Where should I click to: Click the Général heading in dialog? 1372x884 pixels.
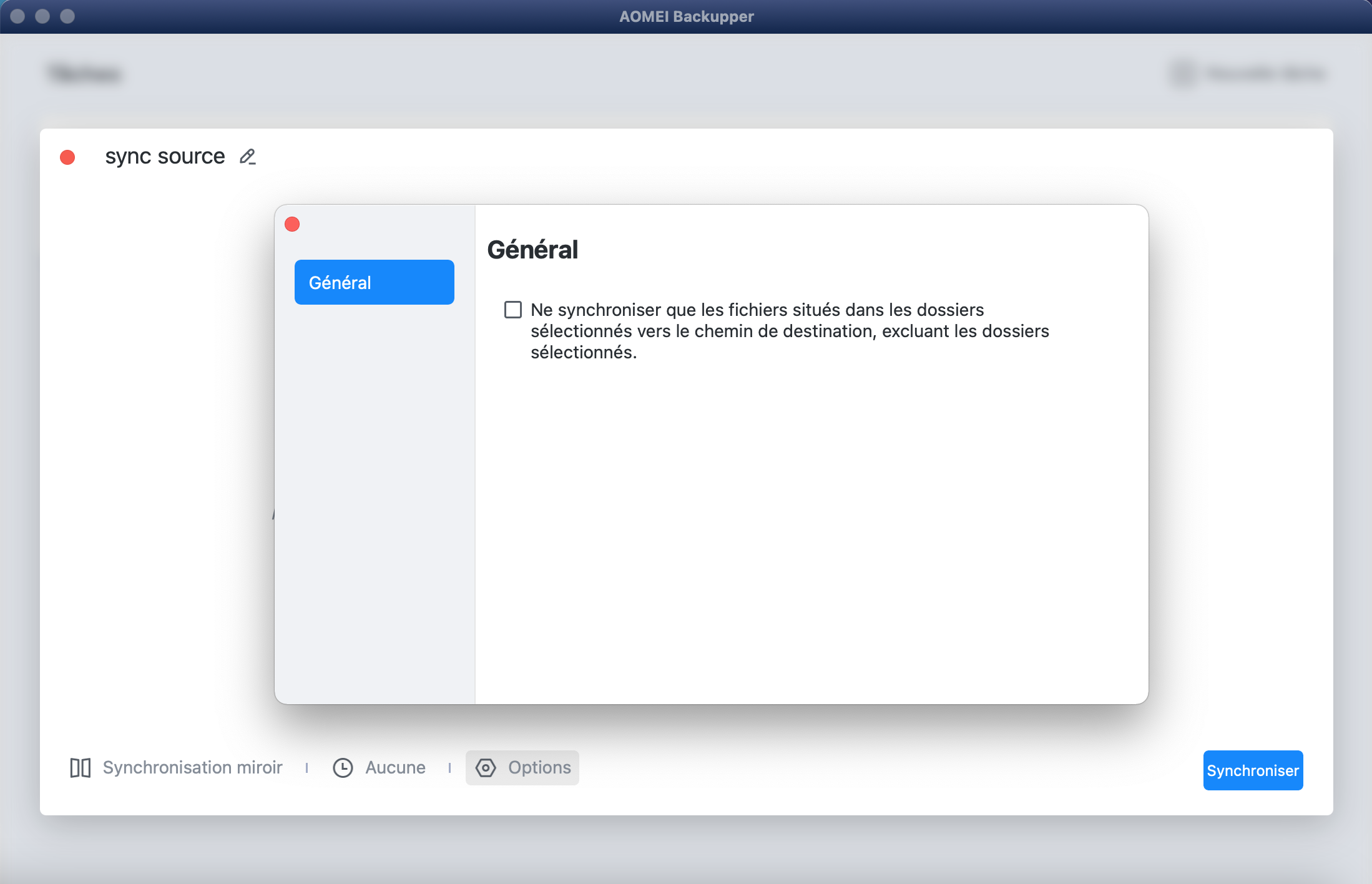coord(532,250)
